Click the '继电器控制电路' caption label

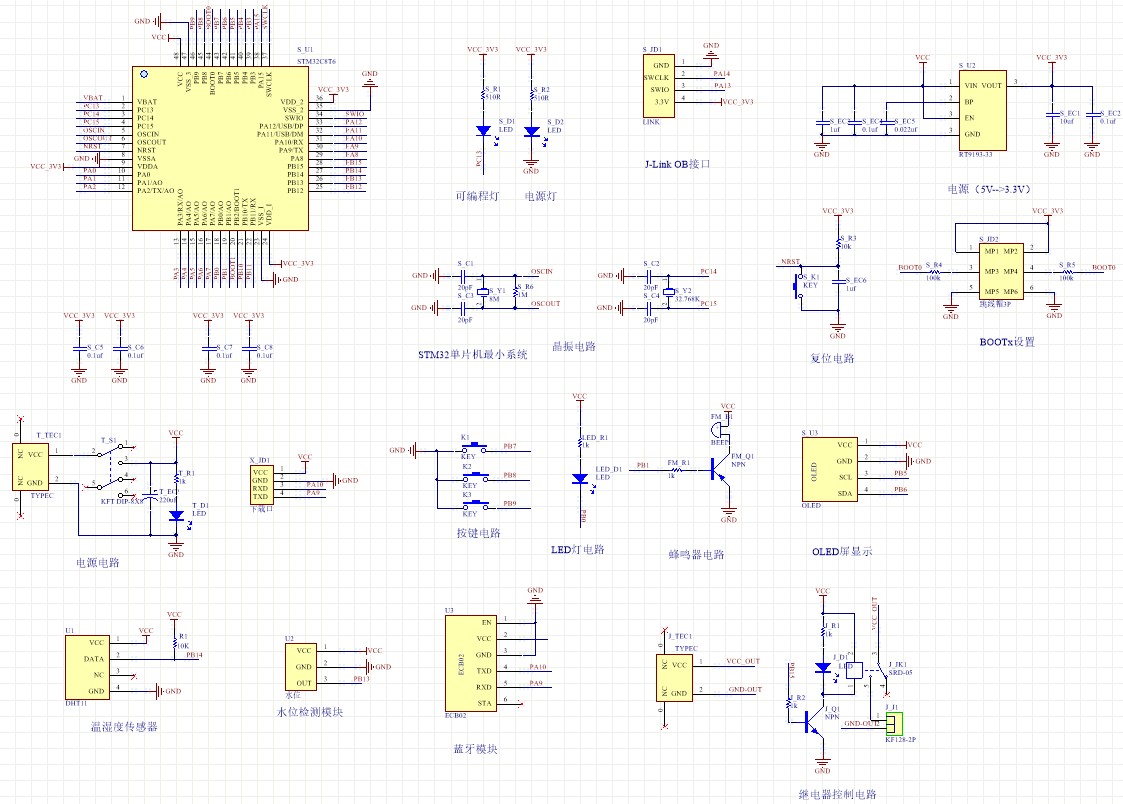[x=837, y=794]
